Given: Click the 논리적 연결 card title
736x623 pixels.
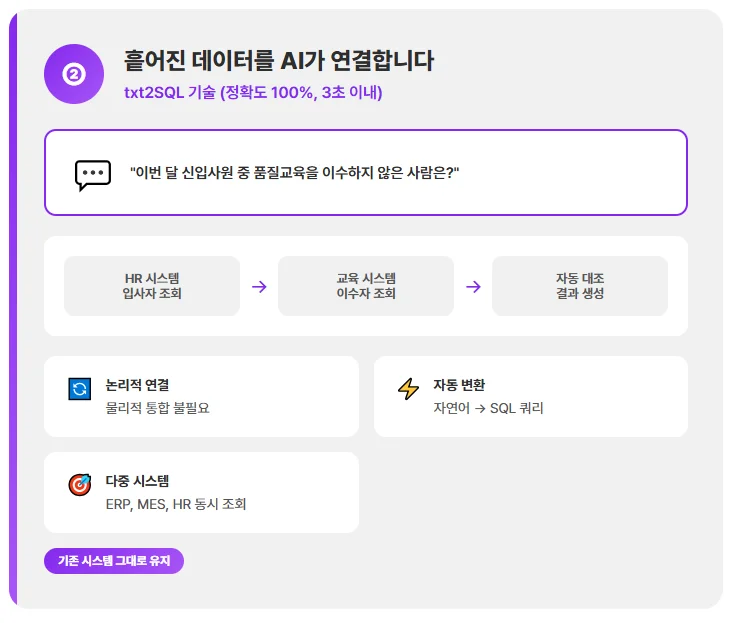Looking at the screenshot, I should click(137, 385).
